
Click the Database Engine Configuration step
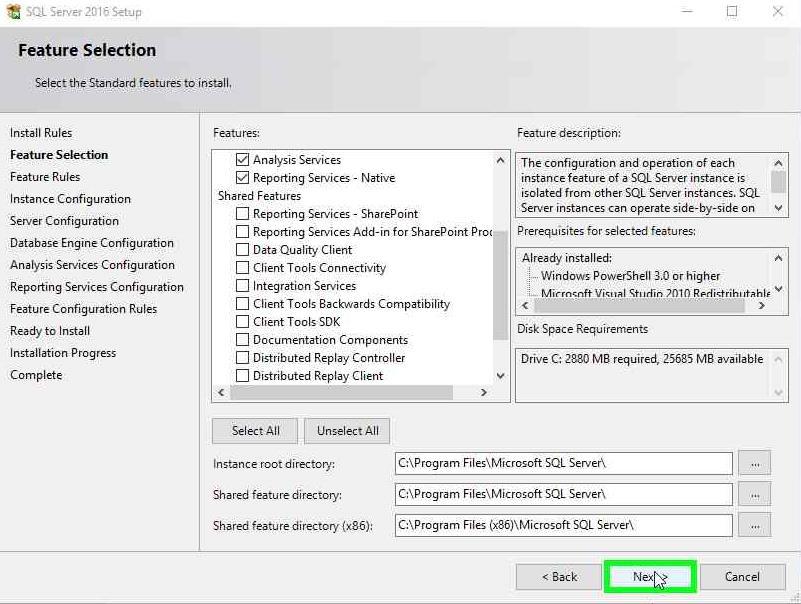(x=92, y=243)
